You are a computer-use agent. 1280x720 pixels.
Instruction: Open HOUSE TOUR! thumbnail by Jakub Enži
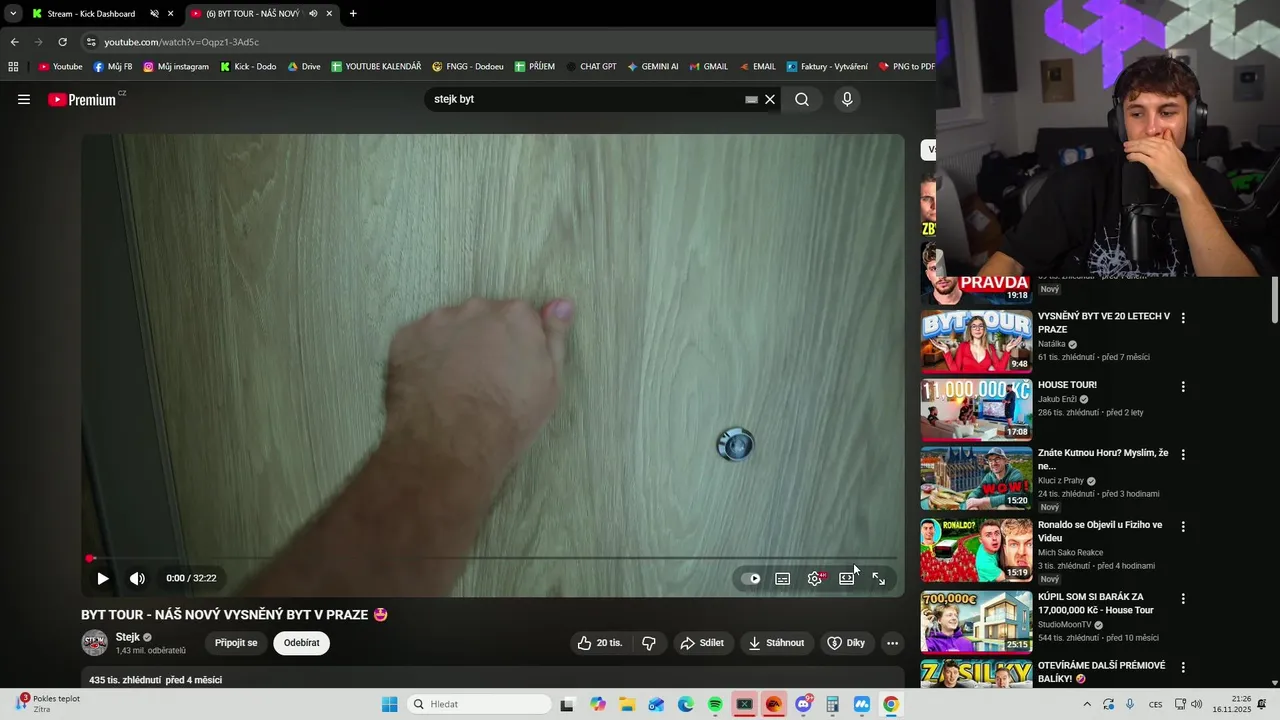point(976,410)
